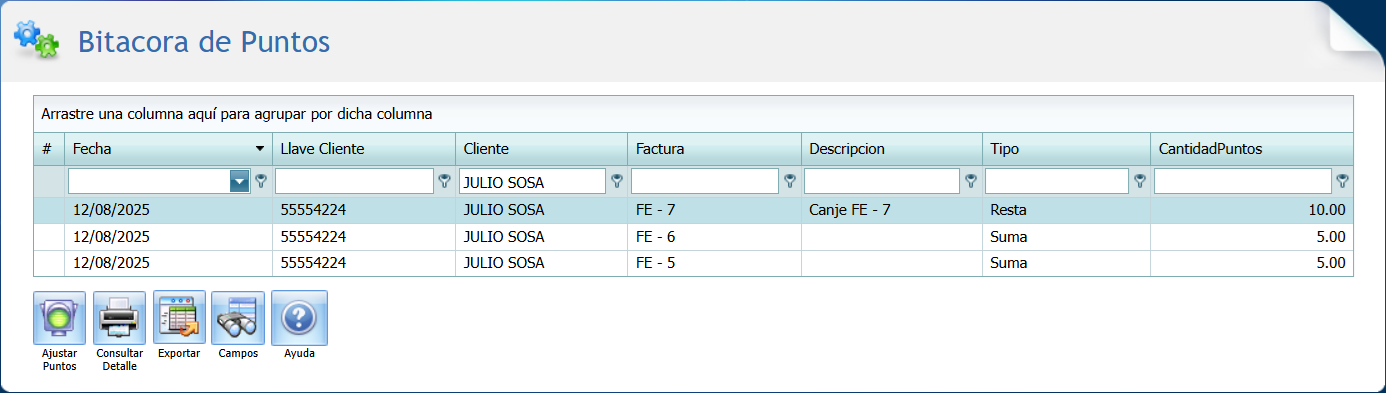Image resolution: width=1386 pixels, height=393 pixels.
Task: Select the FE - 6 invoice cell
Action: (x=715, y=237)
